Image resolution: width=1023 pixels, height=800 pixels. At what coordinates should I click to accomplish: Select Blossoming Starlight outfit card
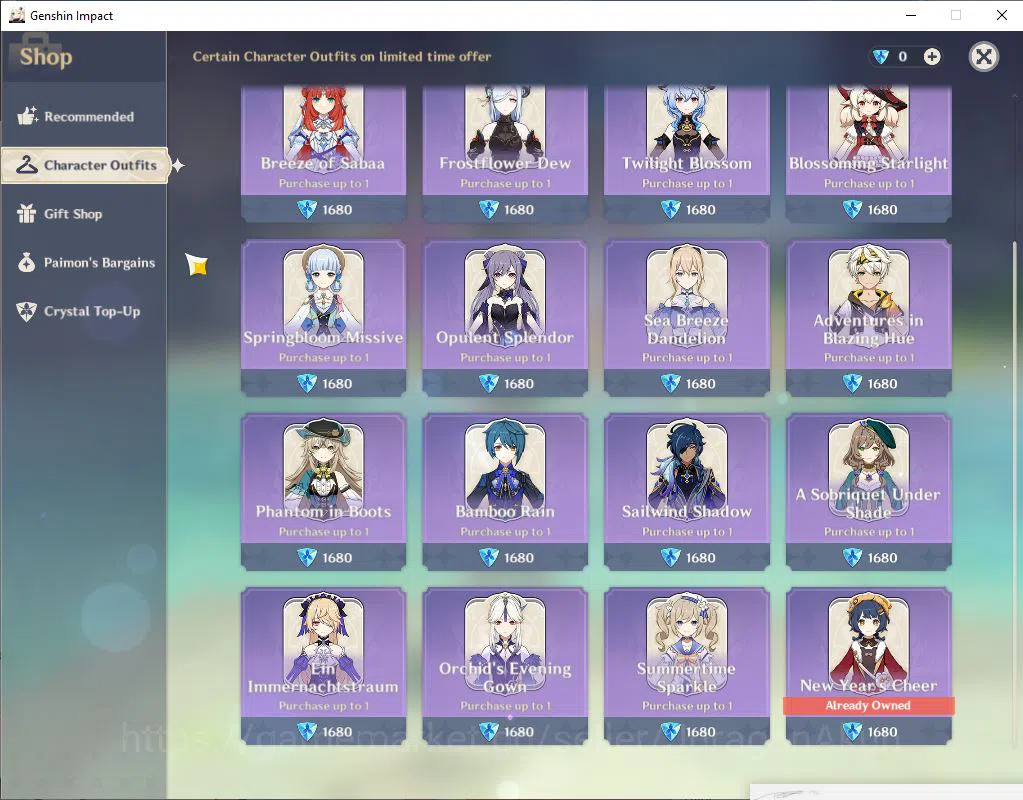pos(868,153)
